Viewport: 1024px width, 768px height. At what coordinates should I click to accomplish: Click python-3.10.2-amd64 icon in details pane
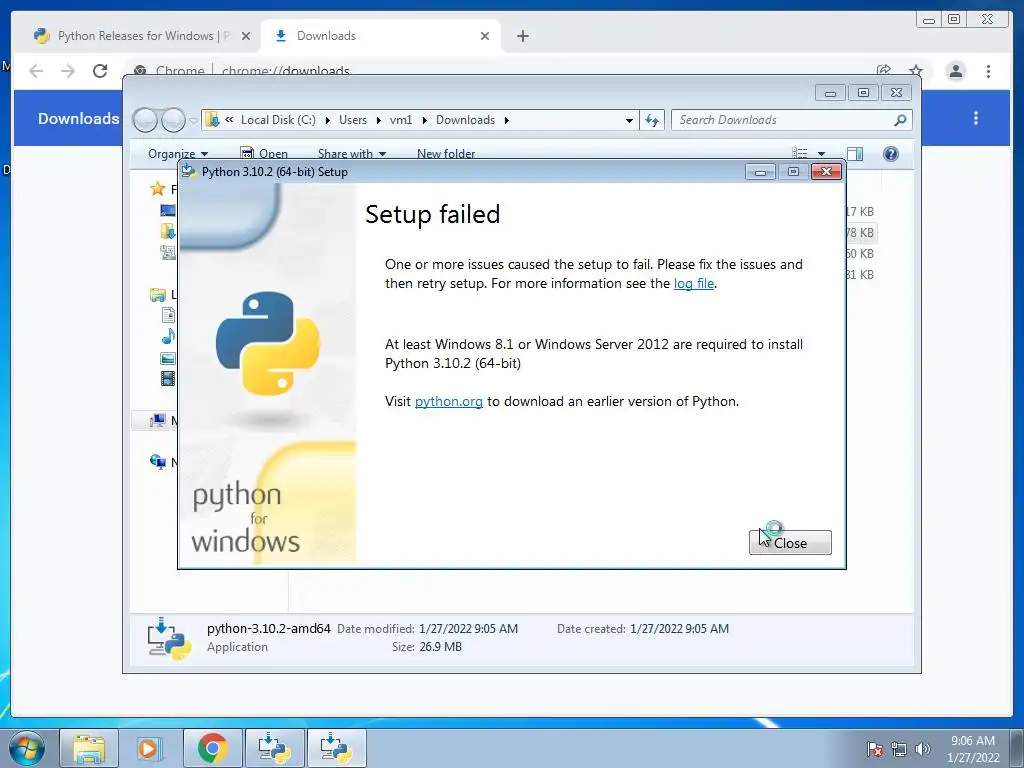point(169,638)
